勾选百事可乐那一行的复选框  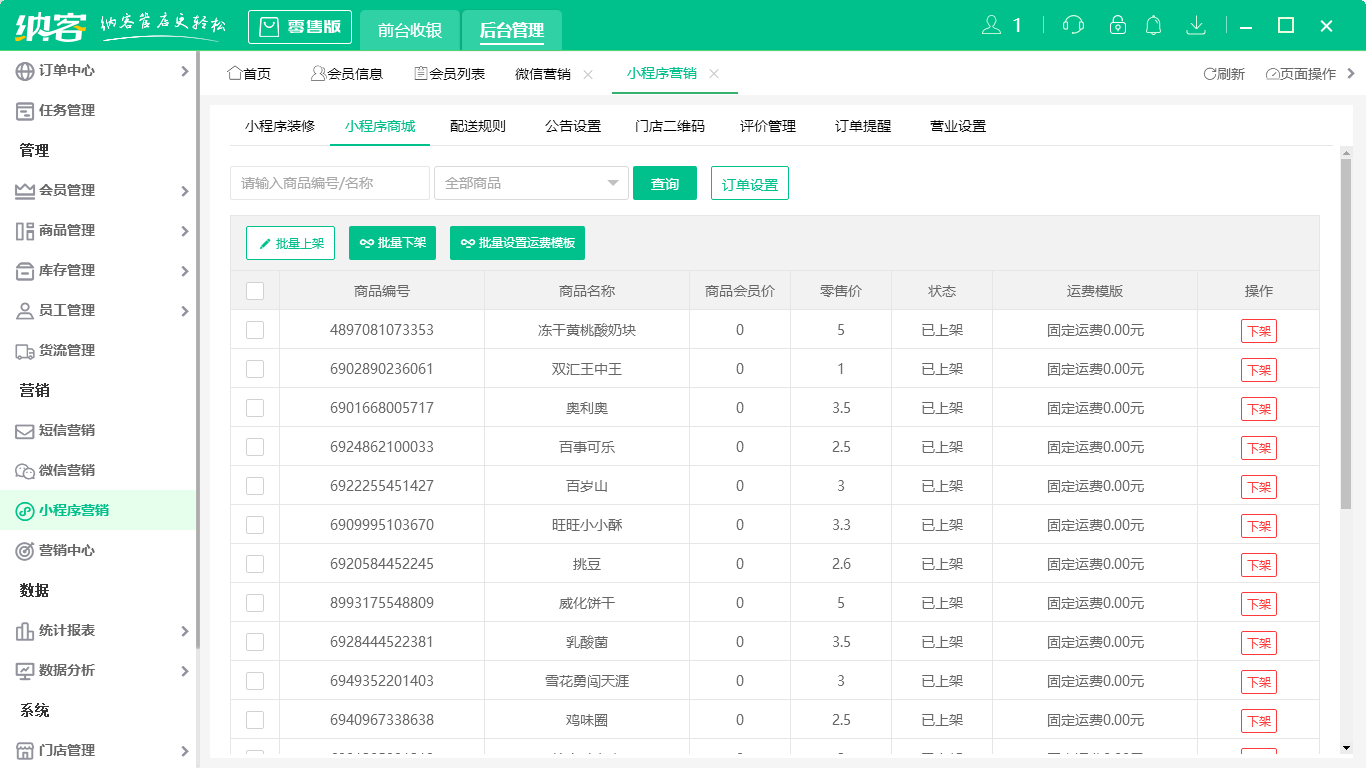click(255, 447)
